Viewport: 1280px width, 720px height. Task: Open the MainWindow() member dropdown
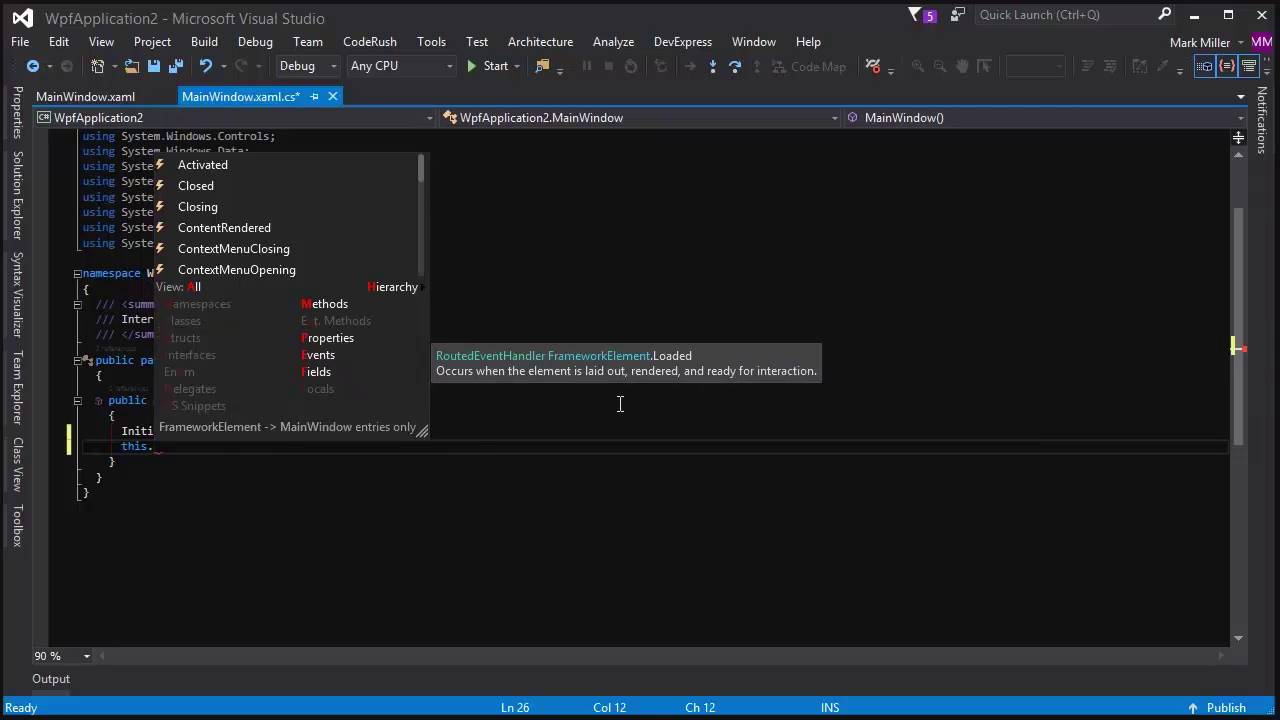point(1045,118)
